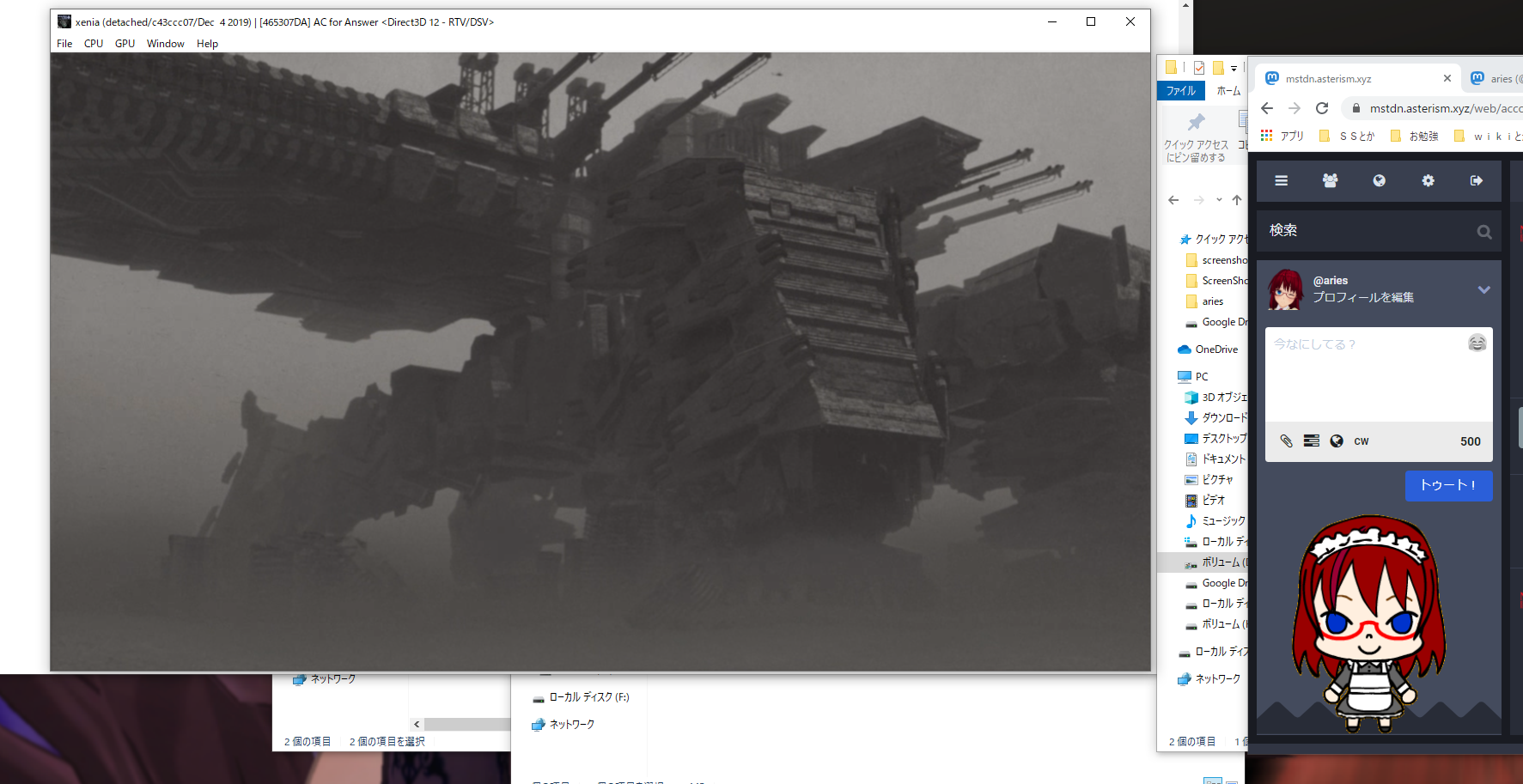
Task: Expand the @aries account dropdown chevron
Action: 1483,289
